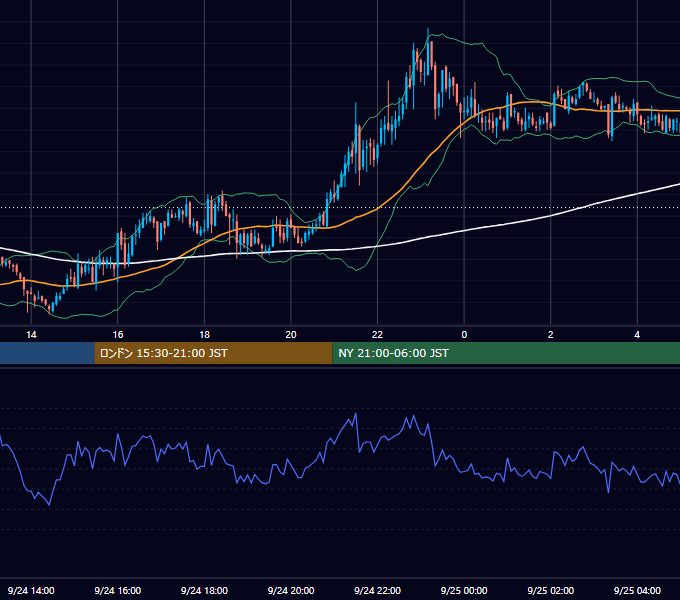Click the 9/24 20:00 time label
This screenshot has height=600, width=680.
click(x=291, y=590)
